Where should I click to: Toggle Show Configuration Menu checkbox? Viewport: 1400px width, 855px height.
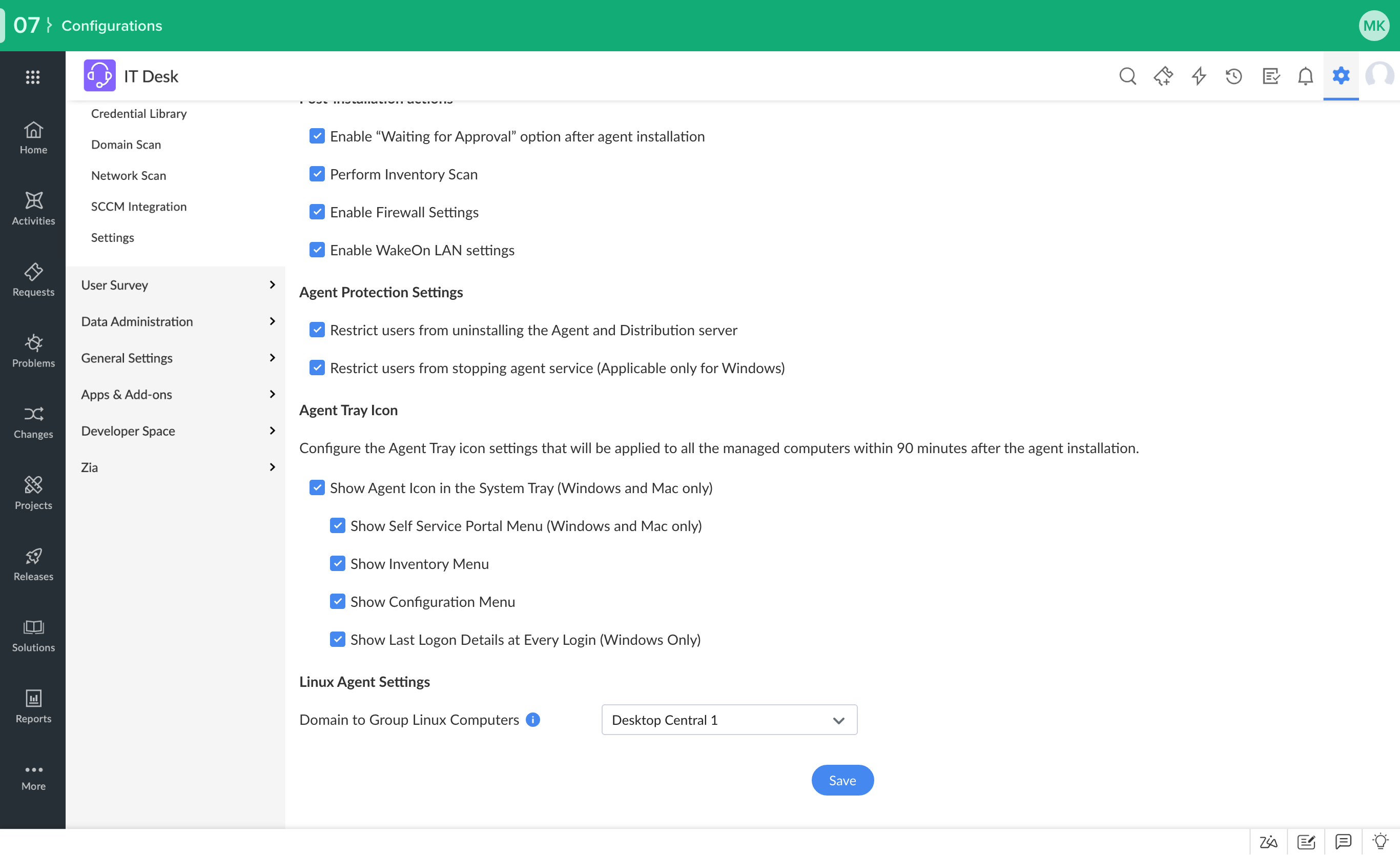pos(338,601)
